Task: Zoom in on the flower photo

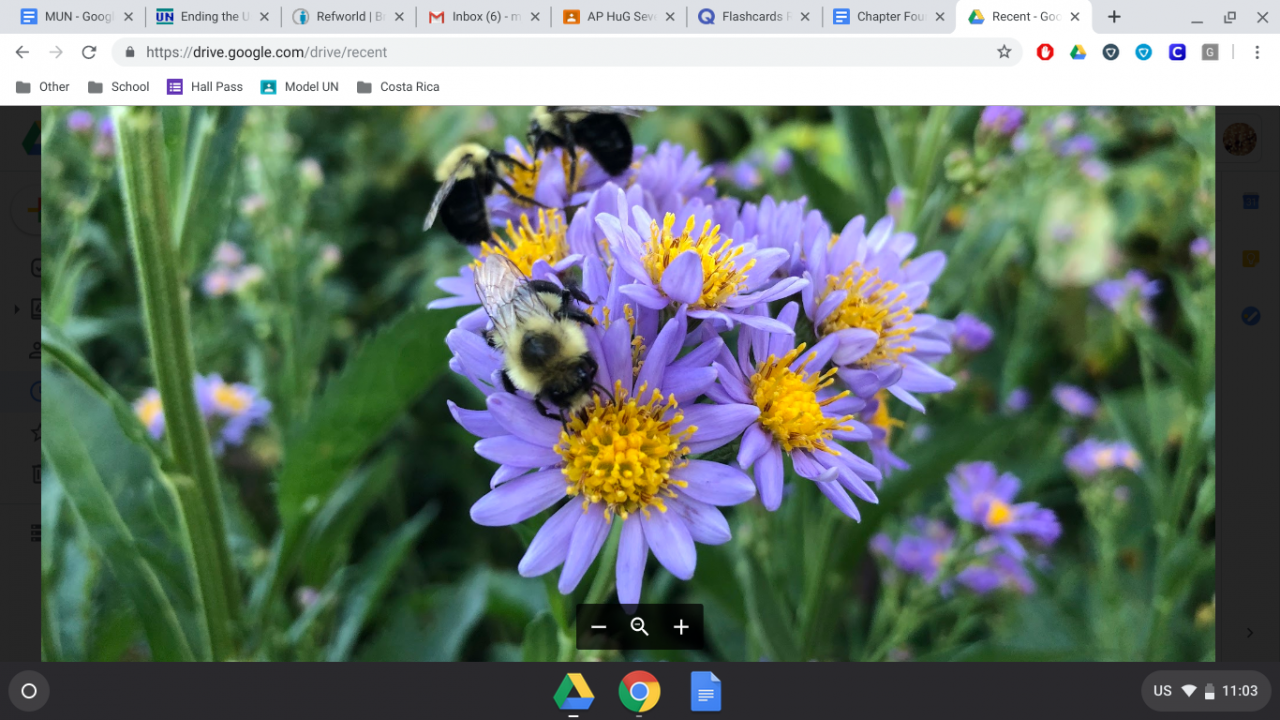Action: coord(681,627)
